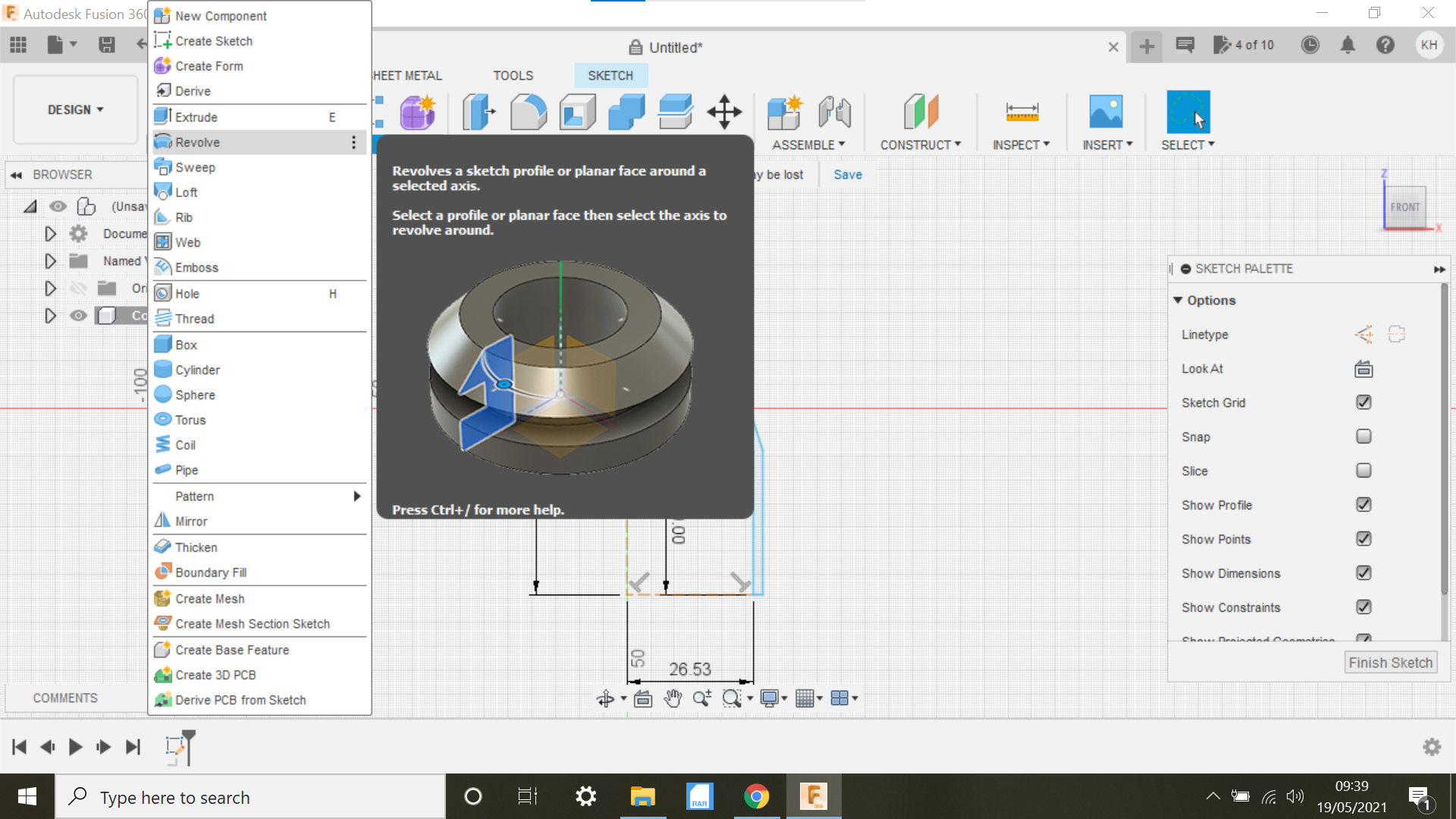Expand the Named Views tree item
Image resolution: width=1456 pixels, height=819 pixels.
50,261
